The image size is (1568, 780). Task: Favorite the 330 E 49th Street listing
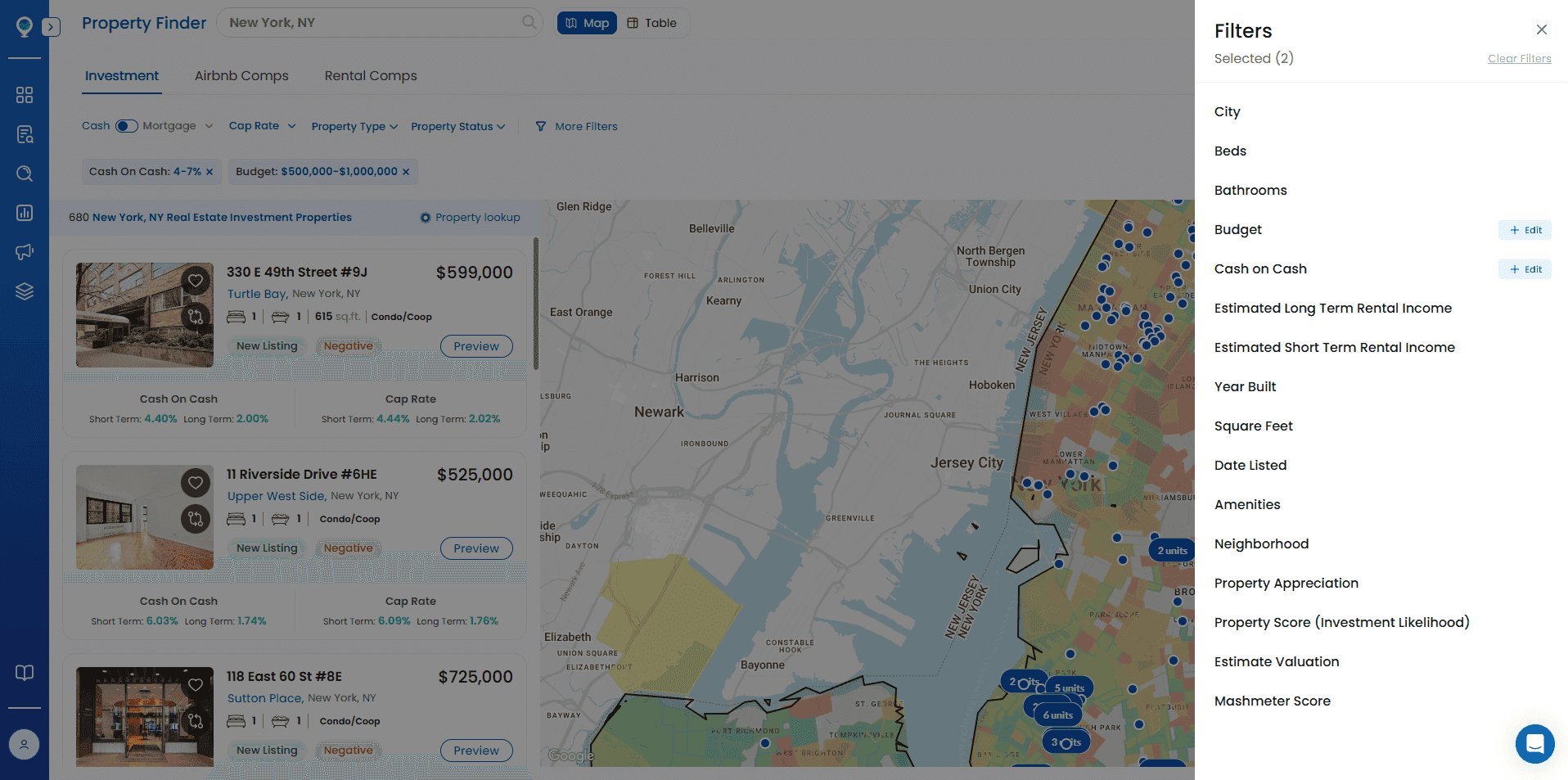(x=196, y=281)
